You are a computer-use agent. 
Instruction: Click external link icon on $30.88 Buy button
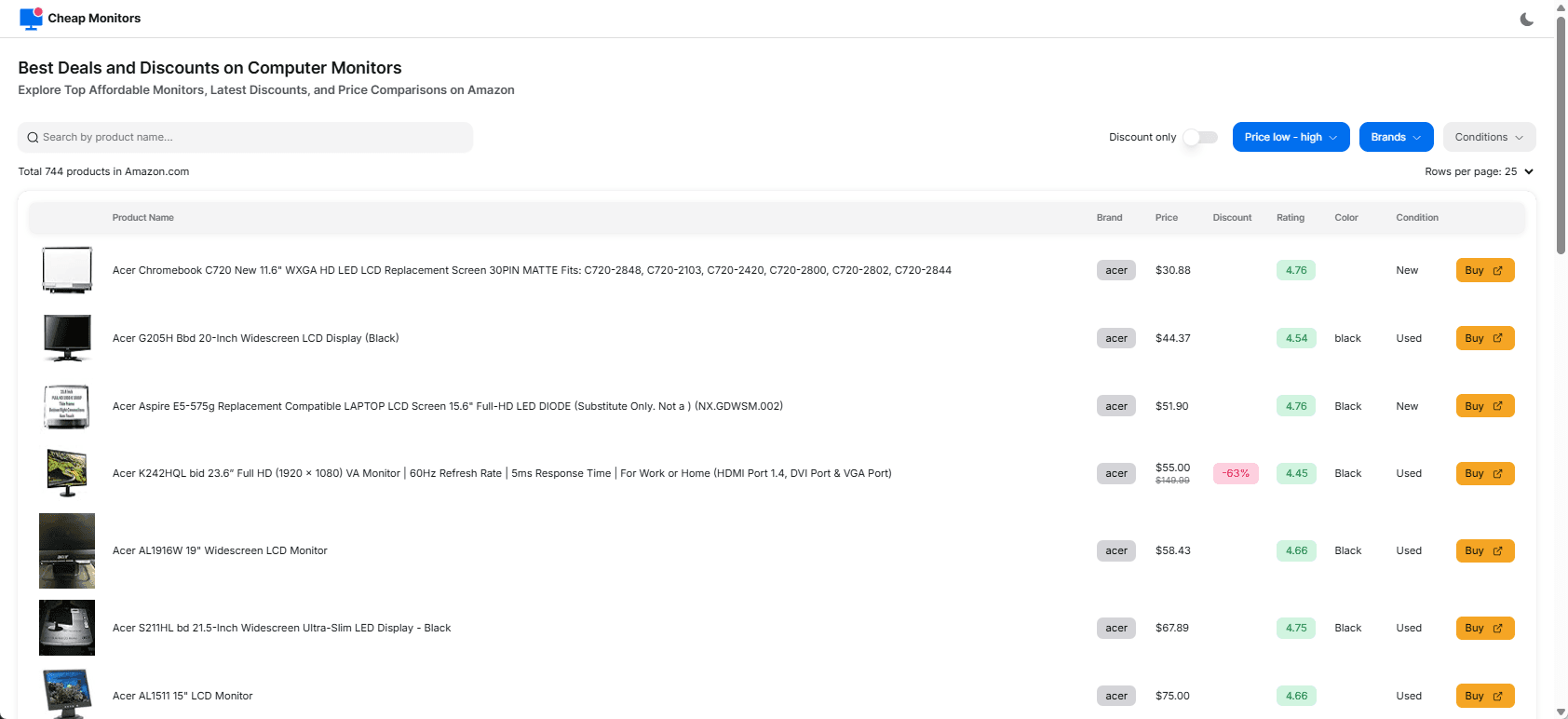1498,270
